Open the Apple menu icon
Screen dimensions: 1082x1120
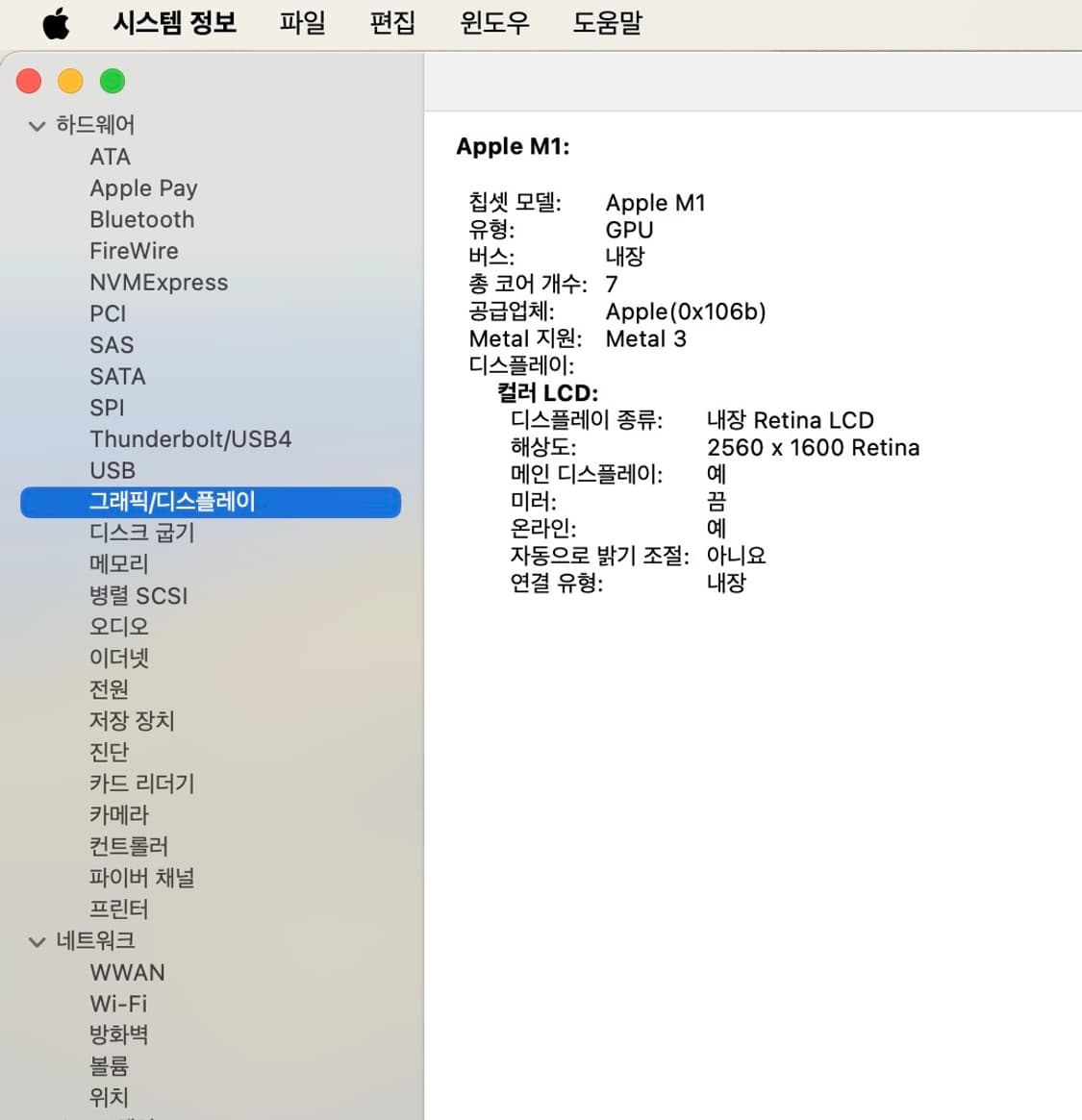pyautogui.click(x=56, y=23)
